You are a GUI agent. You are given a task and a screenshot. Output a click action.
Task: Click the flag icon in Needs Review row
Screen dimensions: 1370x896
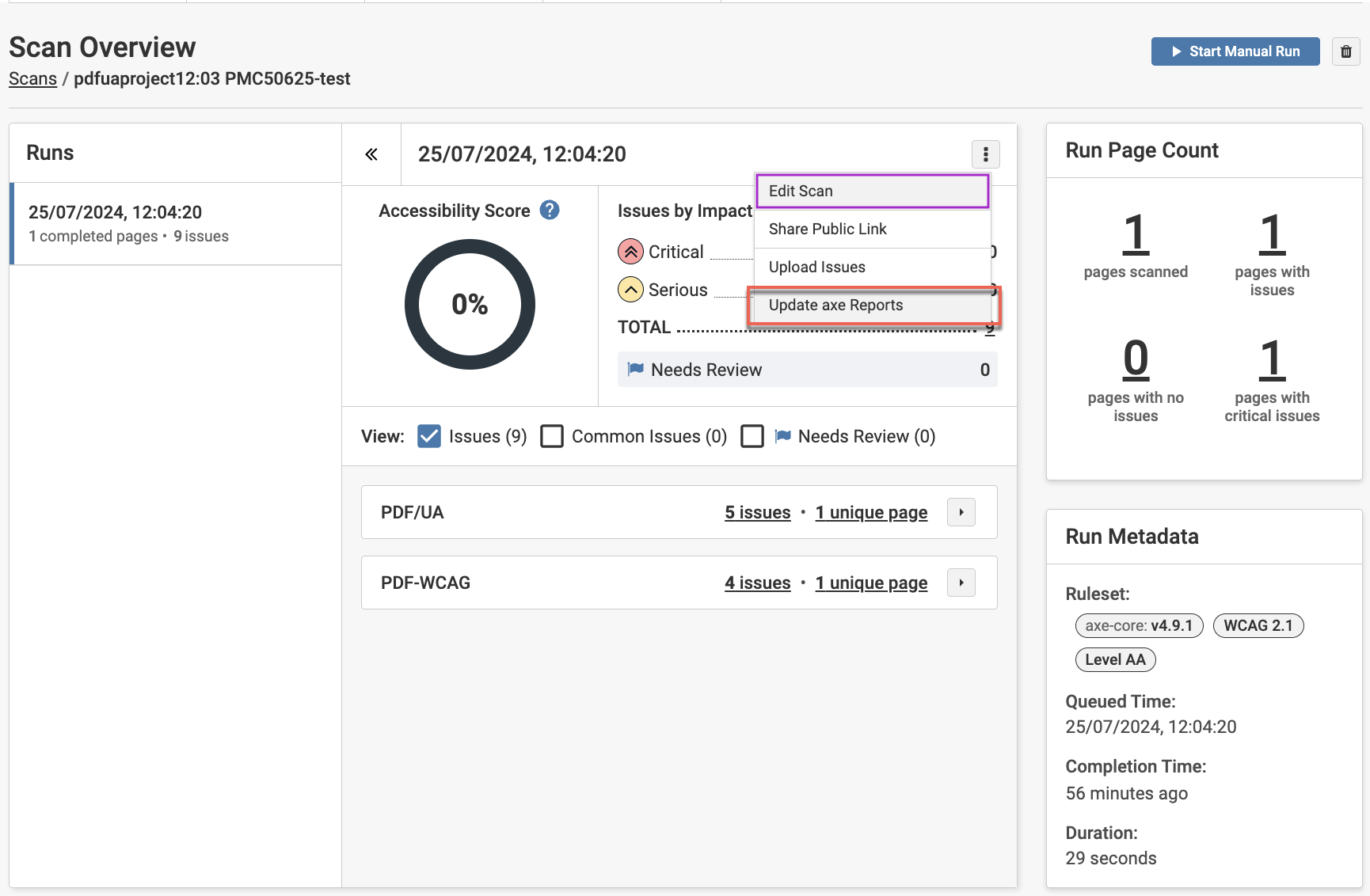click(635, 370)
